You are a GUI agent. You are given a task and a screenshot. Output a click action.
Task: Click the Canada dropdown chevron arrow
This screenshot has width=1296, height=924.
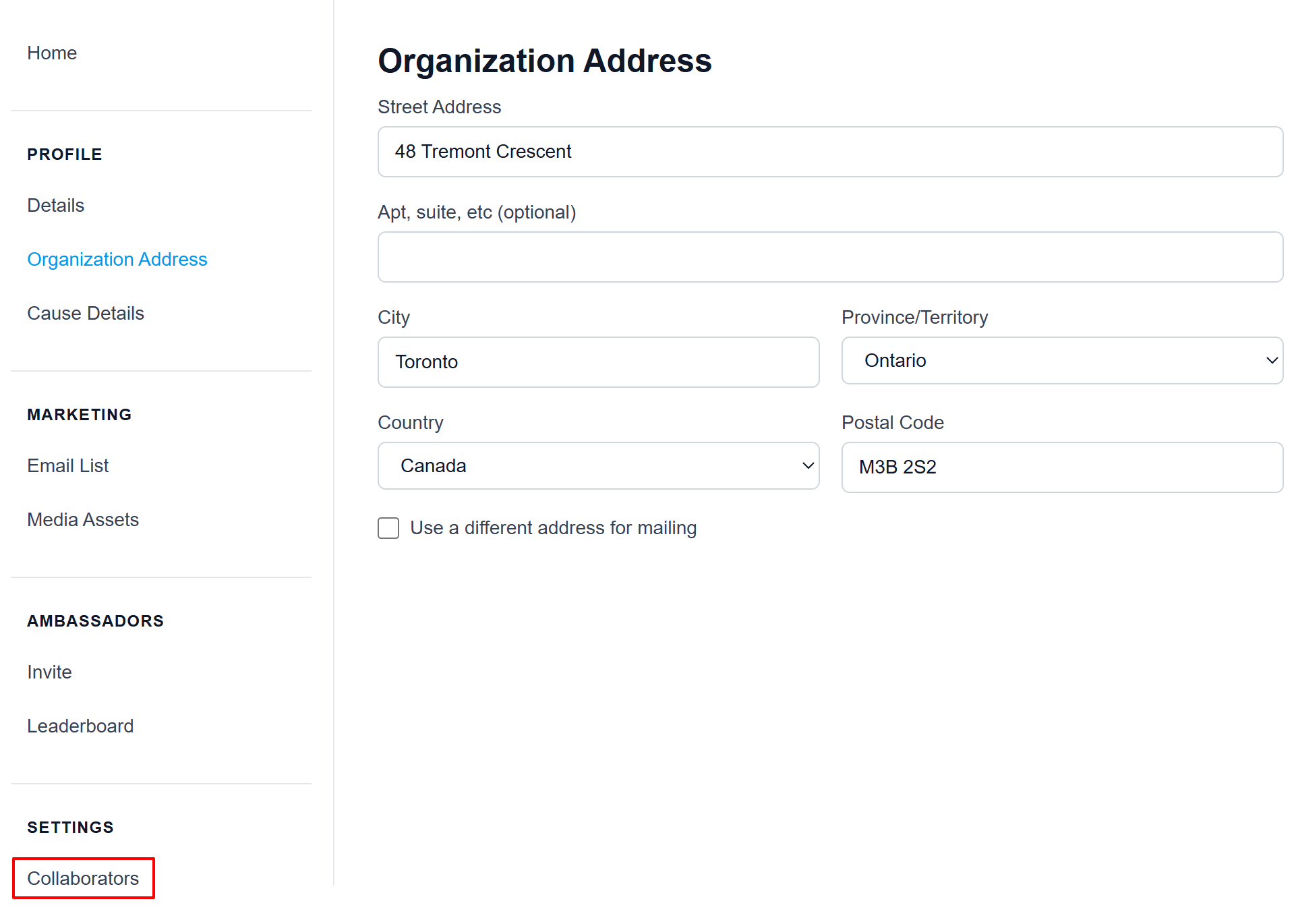tap(808, 466)
